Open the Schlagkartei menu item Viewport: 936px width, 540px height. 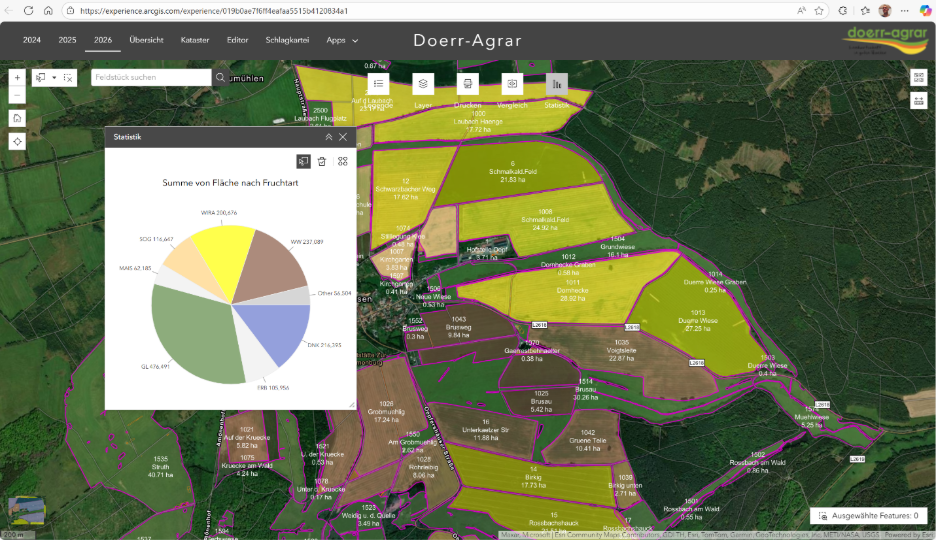pyautogui.click(x=287, y=40)
